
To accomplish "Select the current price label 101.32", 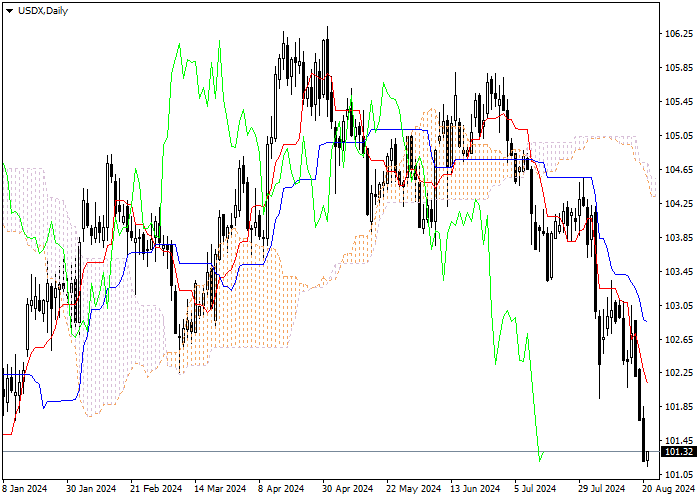I will coord(679,452).
